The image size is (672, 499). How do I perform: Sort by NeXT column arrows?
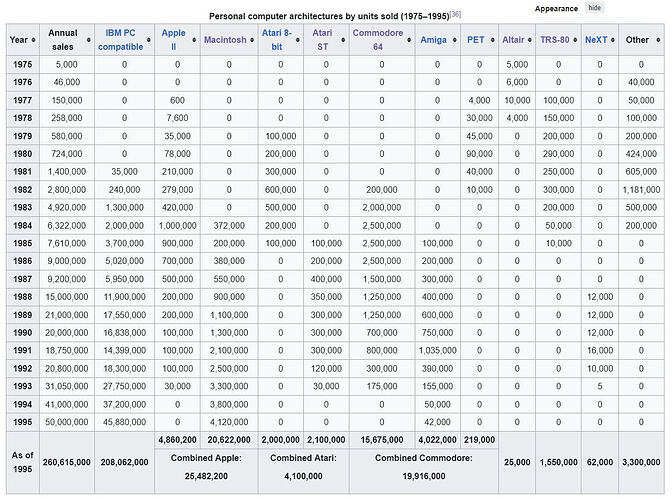click(613, 40)
